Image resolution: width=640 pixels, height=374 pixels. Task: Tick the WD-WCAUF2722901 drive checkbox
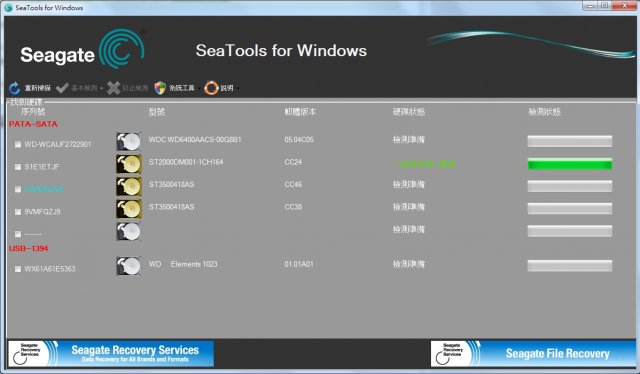point(18,145)
